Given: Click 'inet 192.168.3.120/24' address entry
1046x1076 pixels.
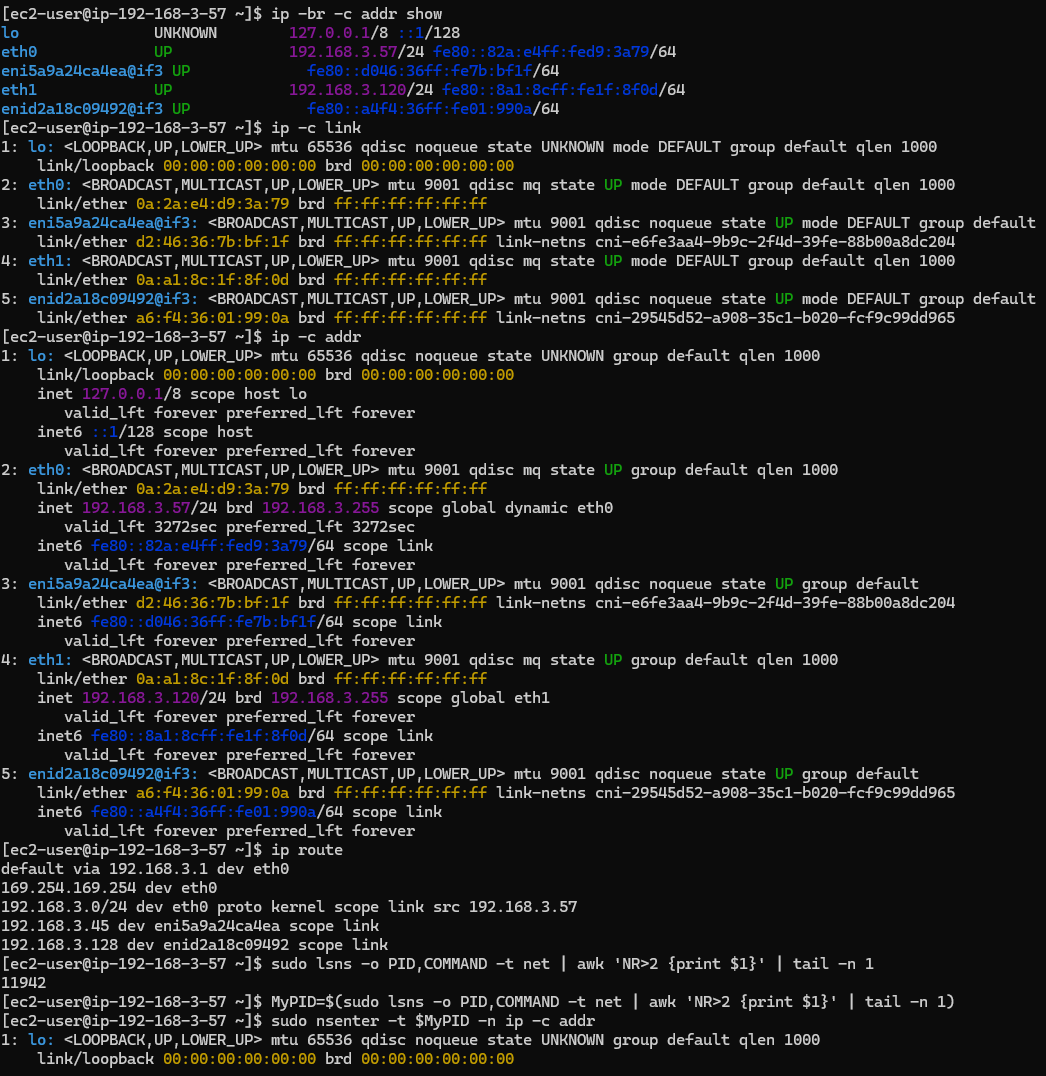Looking at the screenshot, I should pos(132,698).
